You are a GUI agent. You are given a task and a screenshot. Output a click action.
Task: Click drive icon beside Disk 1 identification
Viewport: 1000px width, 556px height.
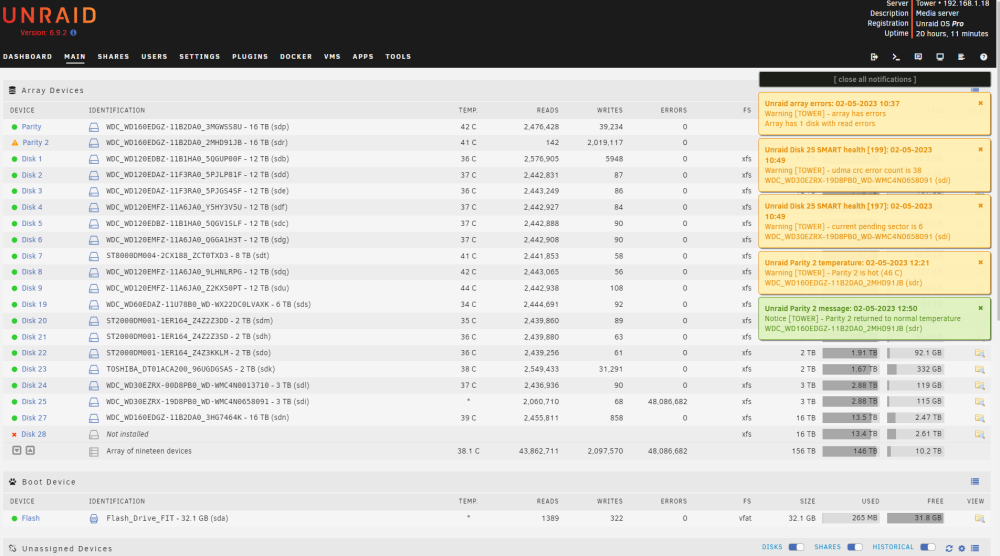click(94, 159)
